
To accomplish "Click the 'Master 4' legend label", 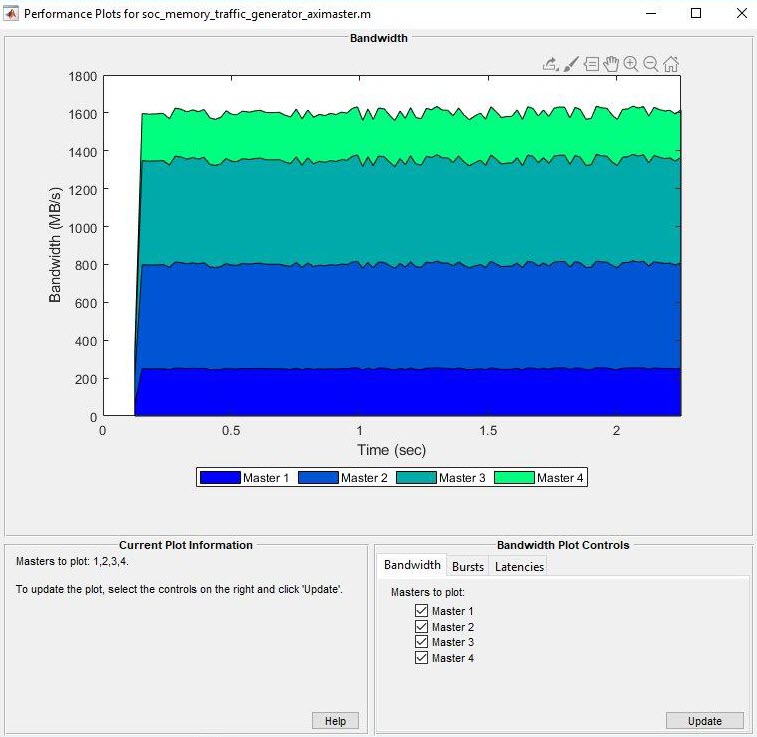I will (x=560, y=478).
